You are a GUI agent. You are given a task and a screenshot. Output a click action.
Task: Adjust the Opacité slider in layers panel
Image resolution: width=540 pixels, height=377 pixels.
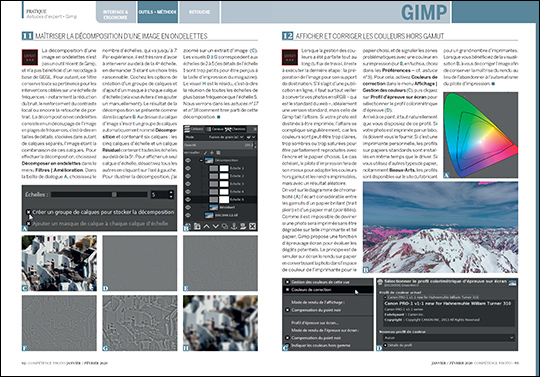click(218, 145)
